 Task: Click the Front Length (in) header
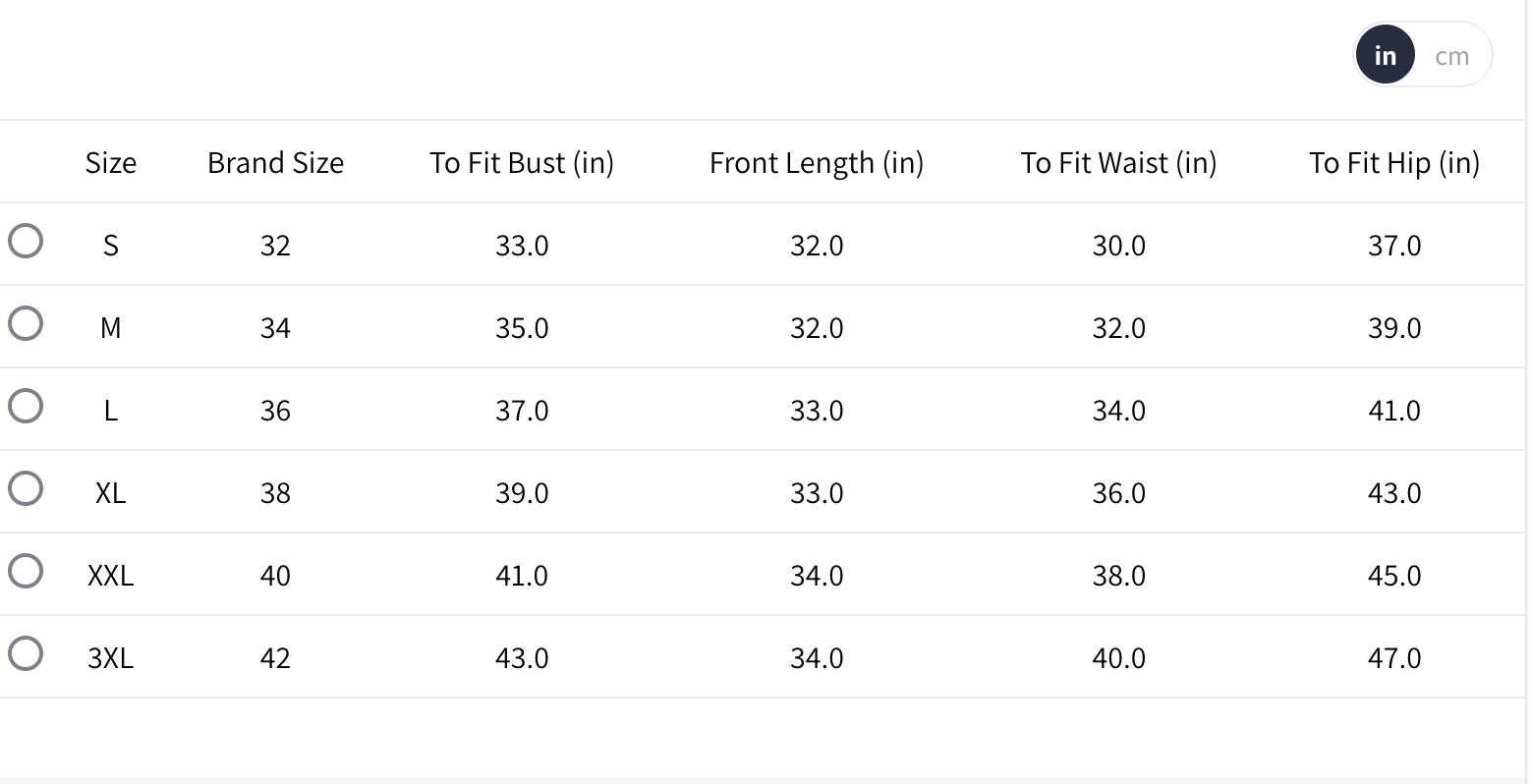817,163
